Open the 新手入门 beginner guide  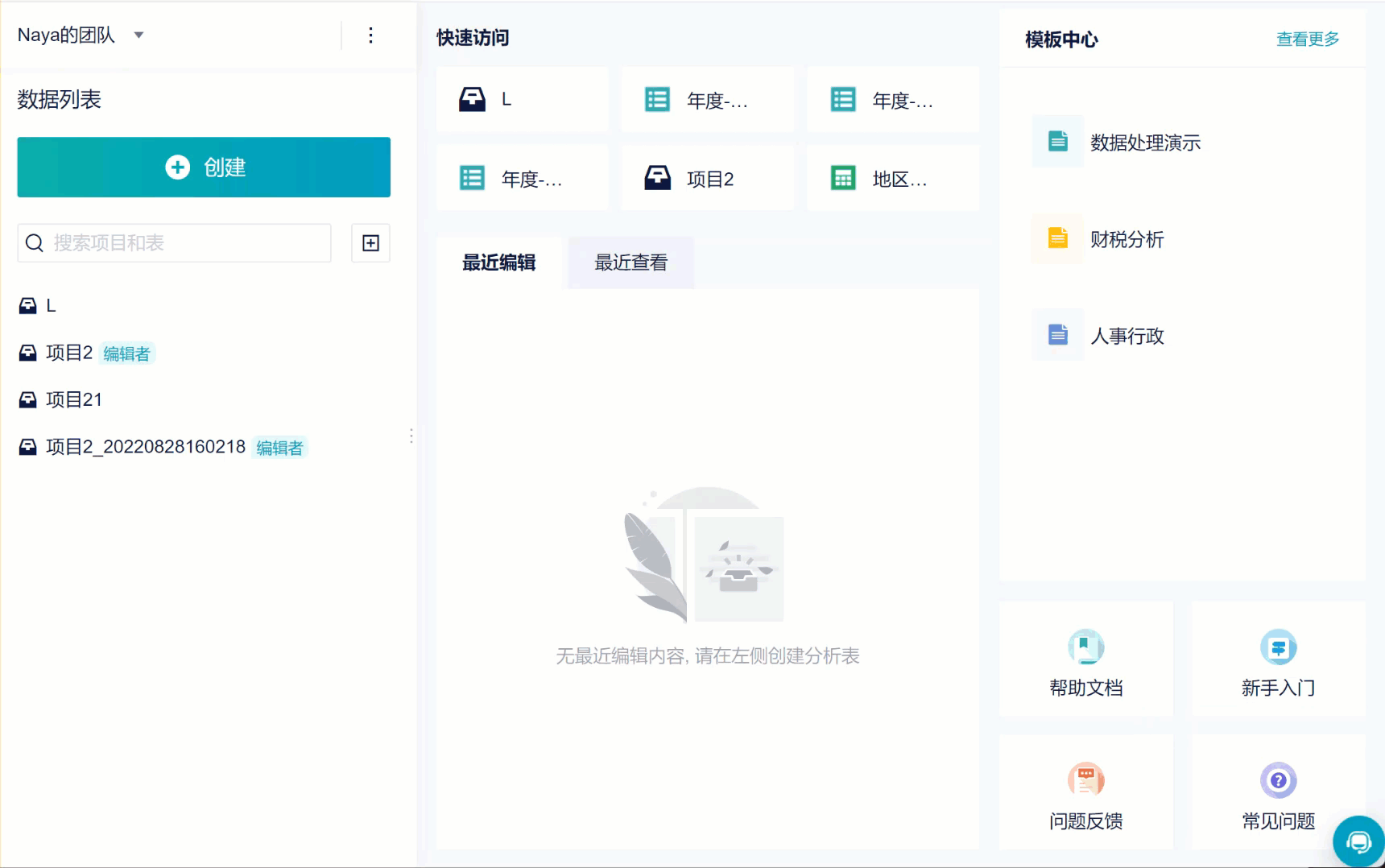(1279, 659)
